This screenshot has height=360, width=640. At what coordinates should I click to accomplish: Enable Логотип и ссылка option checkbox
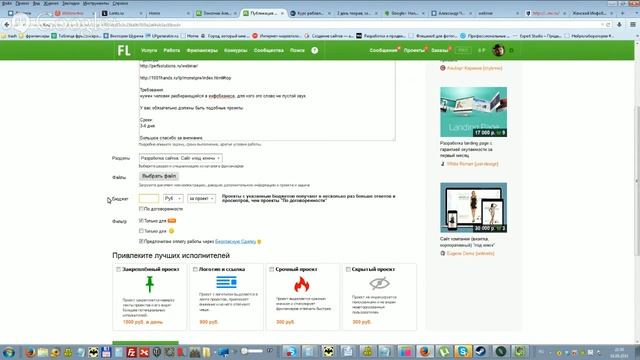195,269
